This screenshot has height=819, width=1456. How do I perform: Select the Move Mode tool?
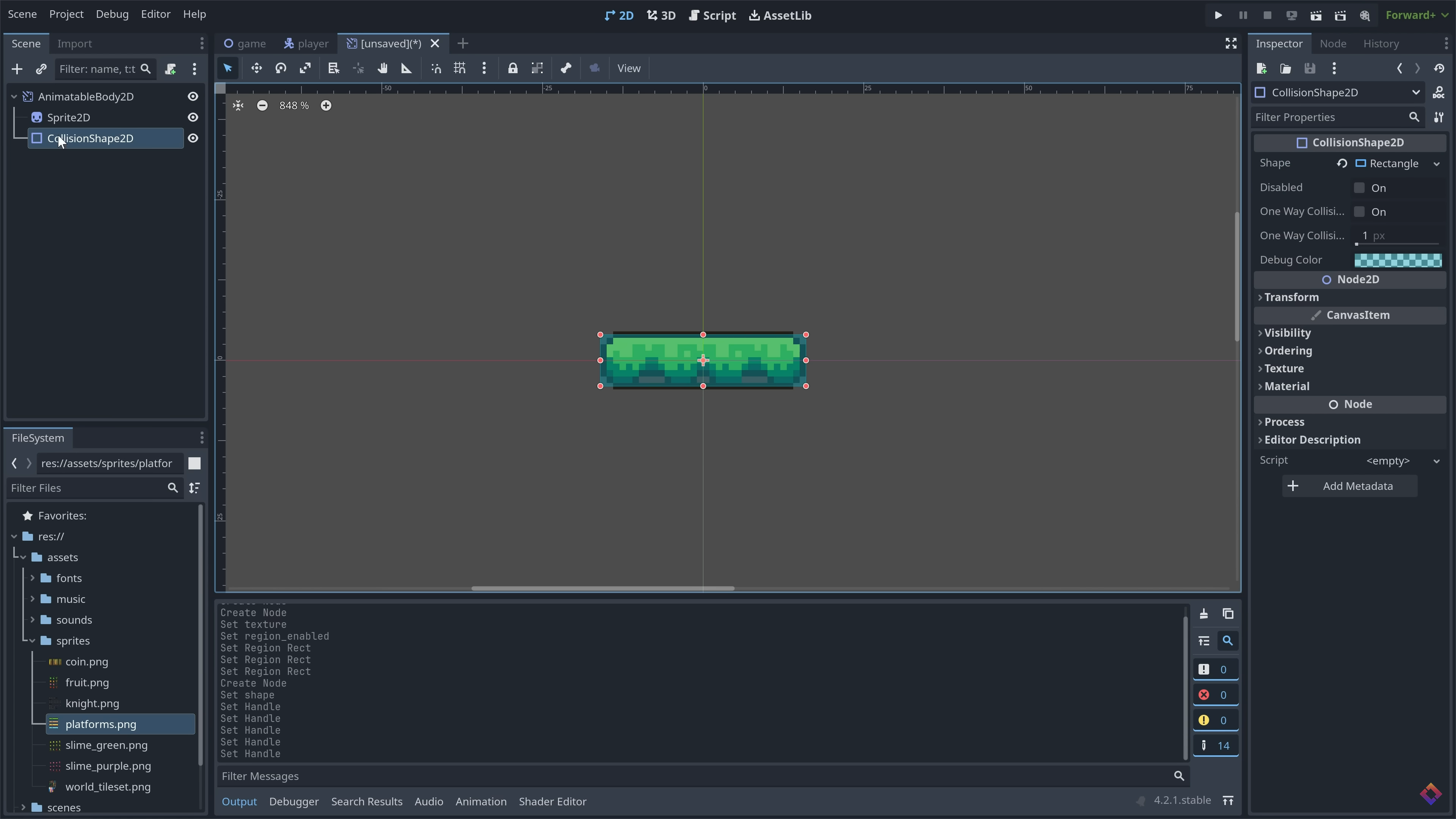tap(256, 68)
